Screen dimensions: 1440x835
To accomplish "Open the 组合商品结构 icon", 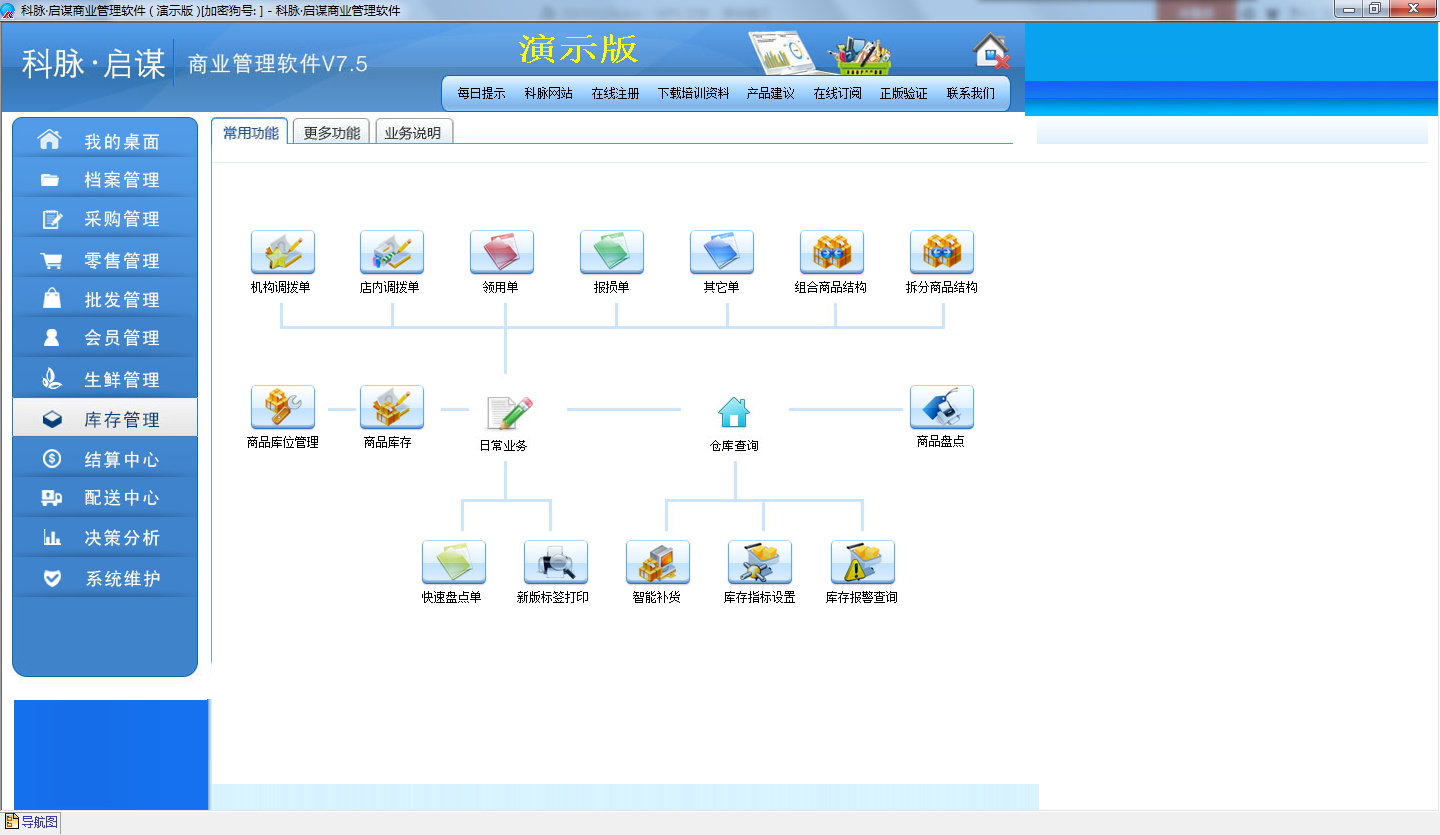I will pos(832,252).
